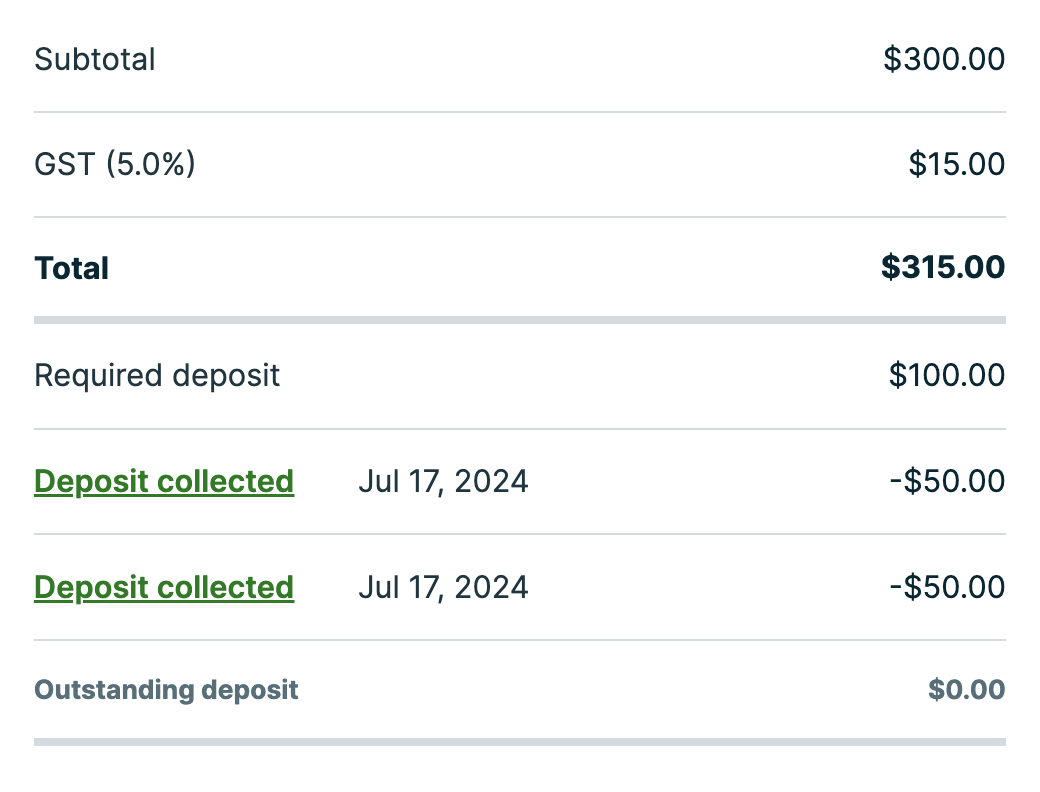Viewport: 1040px width, 792px height.
Task: Click the date beside lower Deposit collected
Action: 443,586
